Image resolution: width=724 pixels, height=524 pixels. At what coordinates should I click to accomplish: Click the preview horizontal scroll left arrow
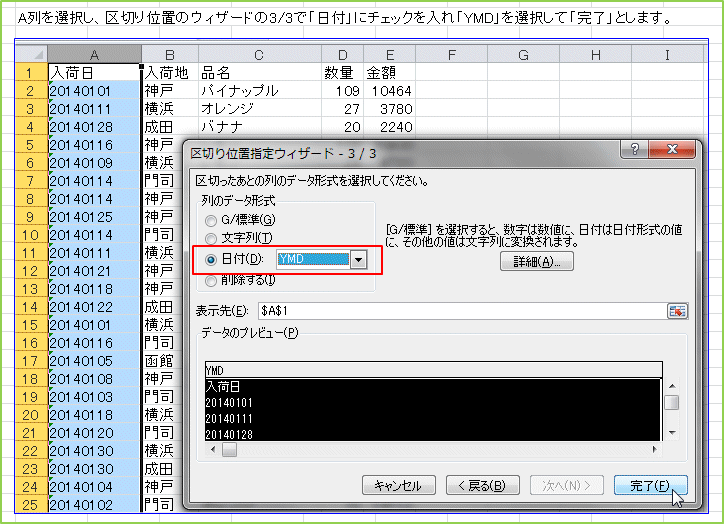tap(213, 449)
